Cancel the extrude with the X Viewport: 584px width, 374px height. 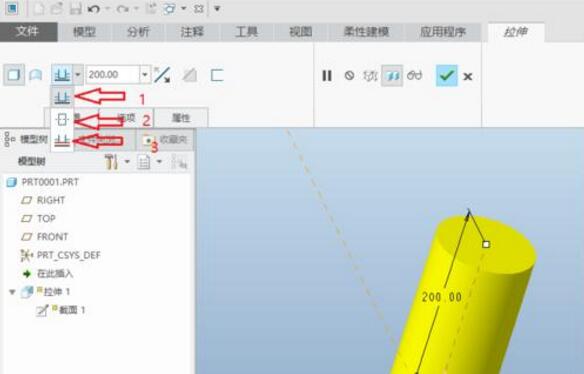[x=468, y=77]
